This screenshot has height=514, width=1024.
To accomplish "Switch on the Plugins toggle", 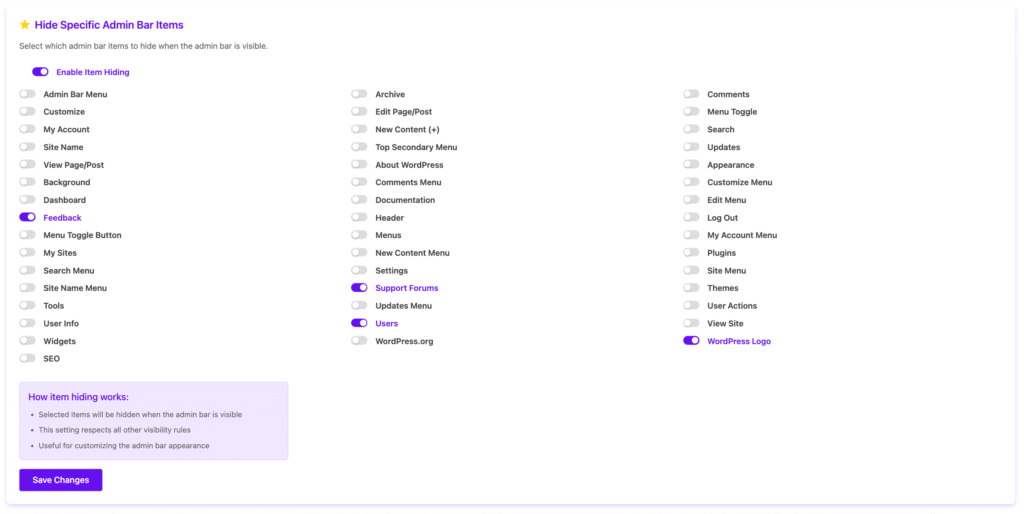I will pos(692,253).
